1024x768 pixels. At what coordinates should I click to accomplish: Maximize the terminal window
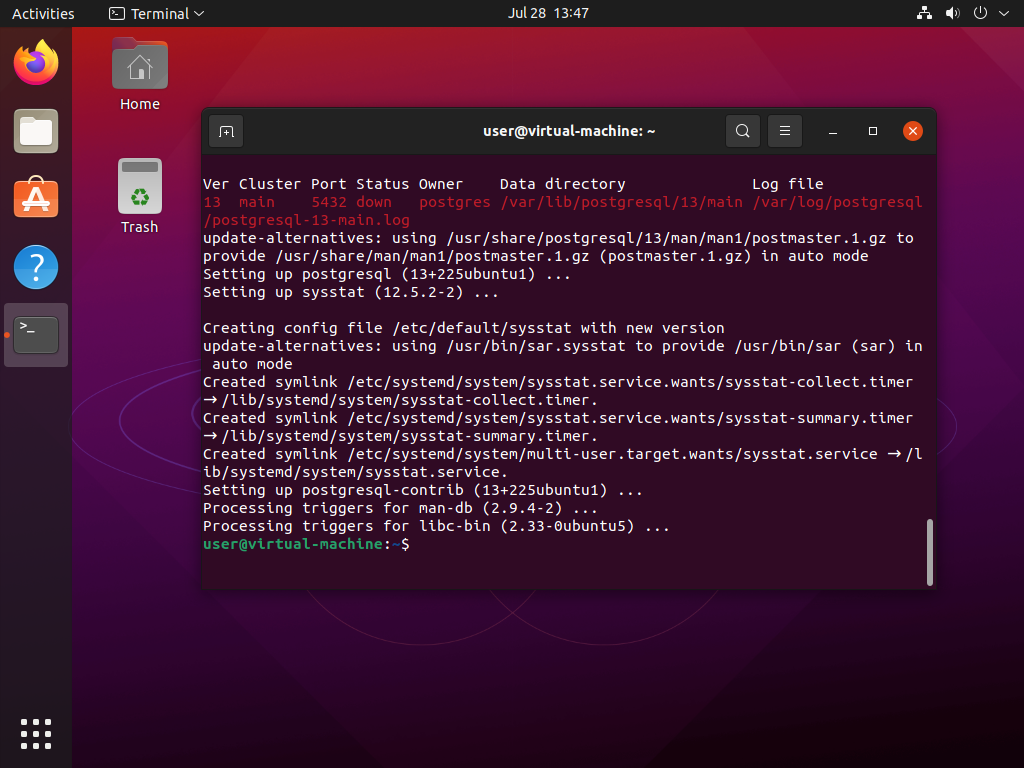click(x=873, y=131)
